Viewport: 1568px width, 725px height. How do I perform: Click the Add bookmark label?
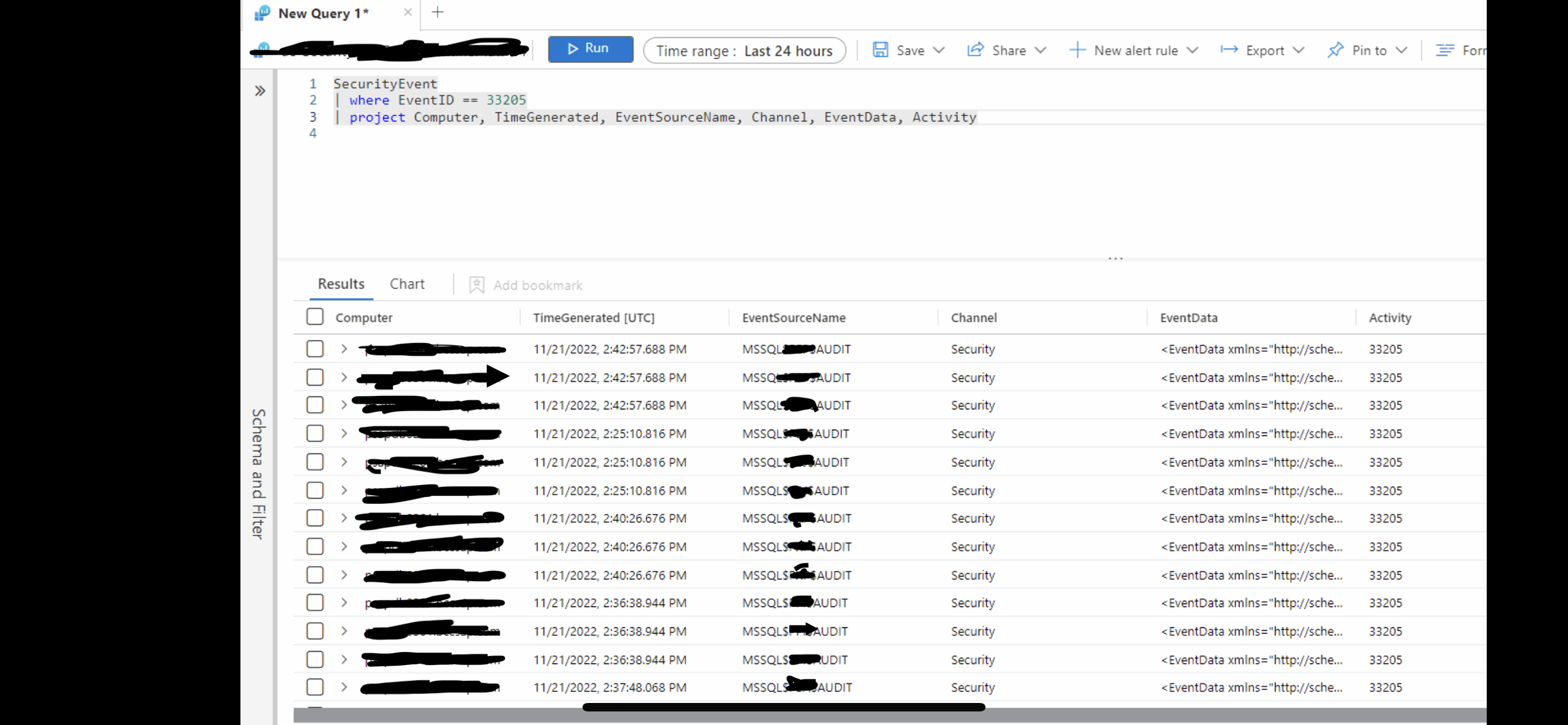pos(537,285)
